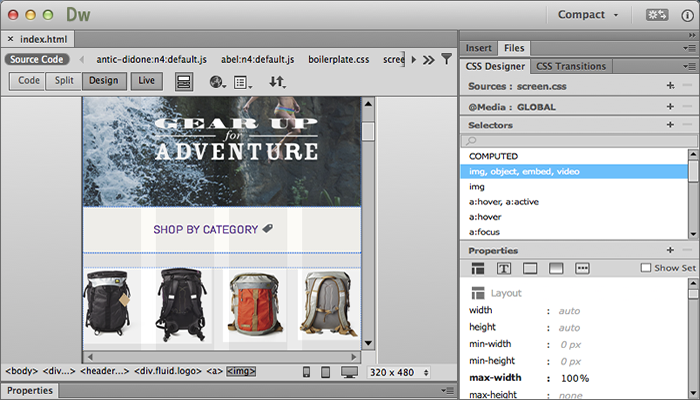Switch to Split view
The height and width of the screenshot is (400, 700).
(64, 81)
